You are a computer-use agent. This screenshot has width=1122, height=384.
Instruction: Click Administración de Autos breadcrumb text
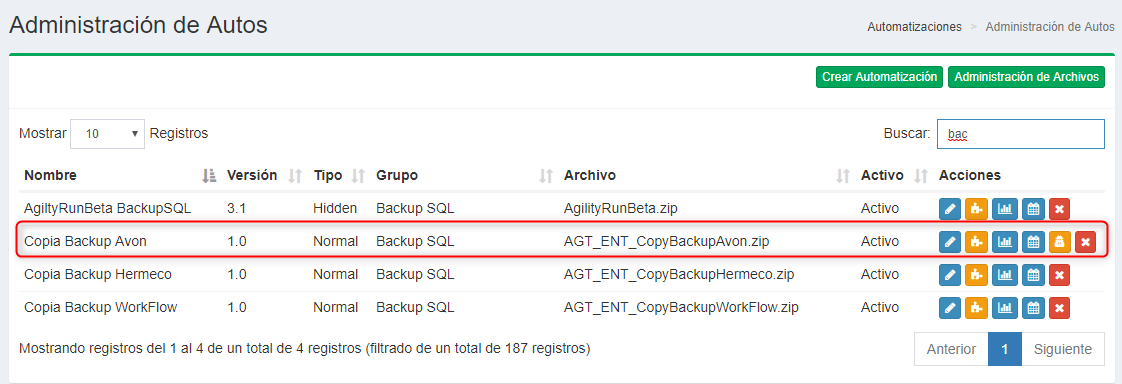[x=1050, y=26]
